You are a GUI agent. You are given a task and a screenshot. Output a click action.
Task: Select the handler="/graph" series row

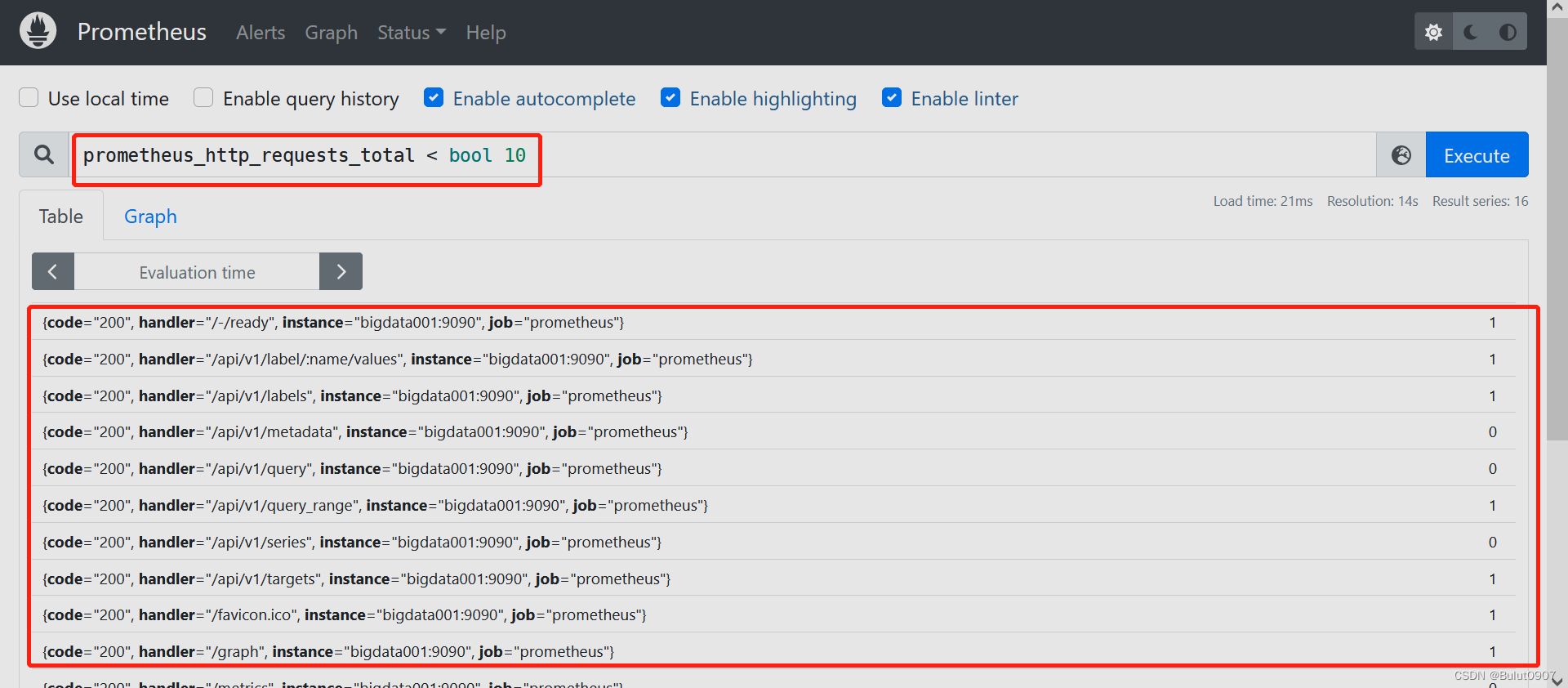[x=773, y=652]
